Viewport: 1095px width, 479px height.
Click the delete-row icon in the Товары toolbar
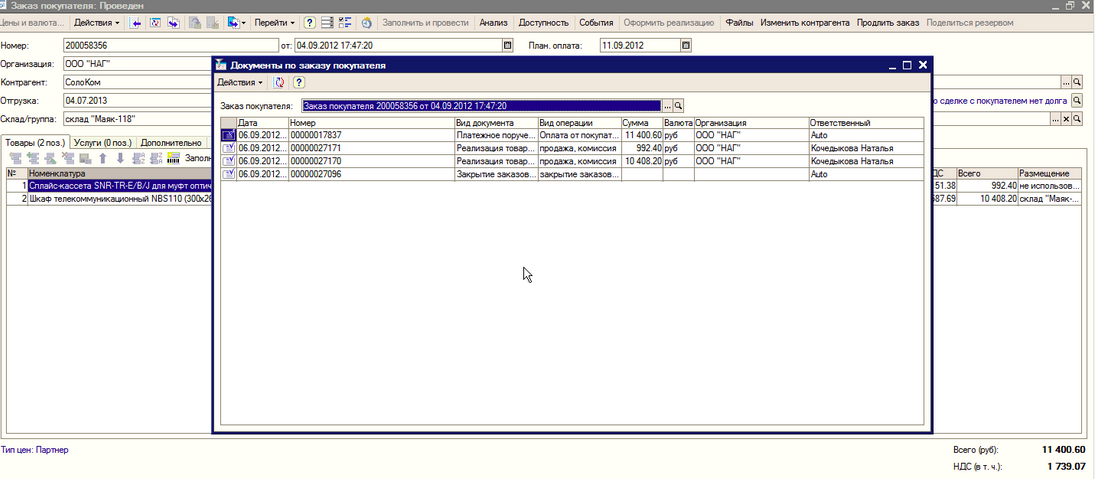68,158
